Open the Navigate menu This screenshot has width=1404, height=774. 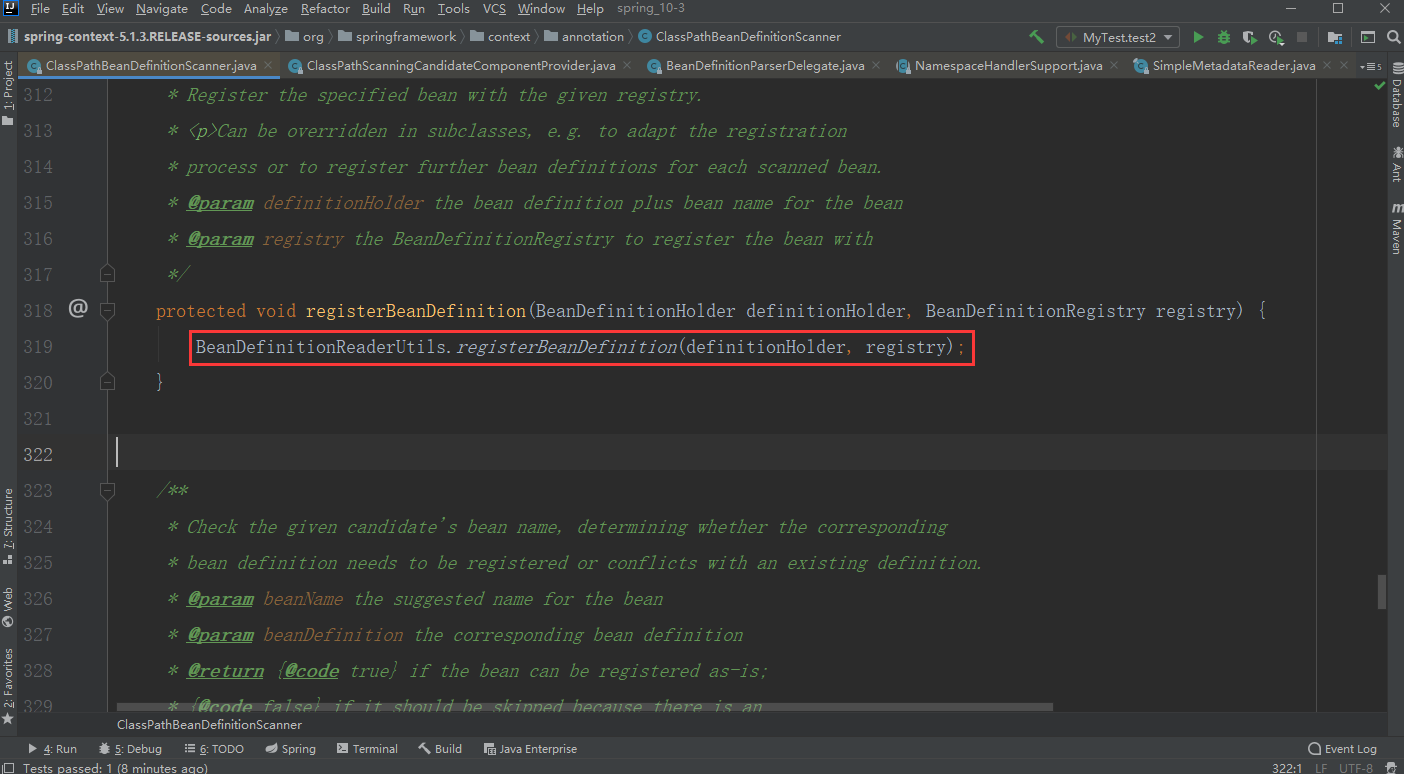[x=162, y=9]
